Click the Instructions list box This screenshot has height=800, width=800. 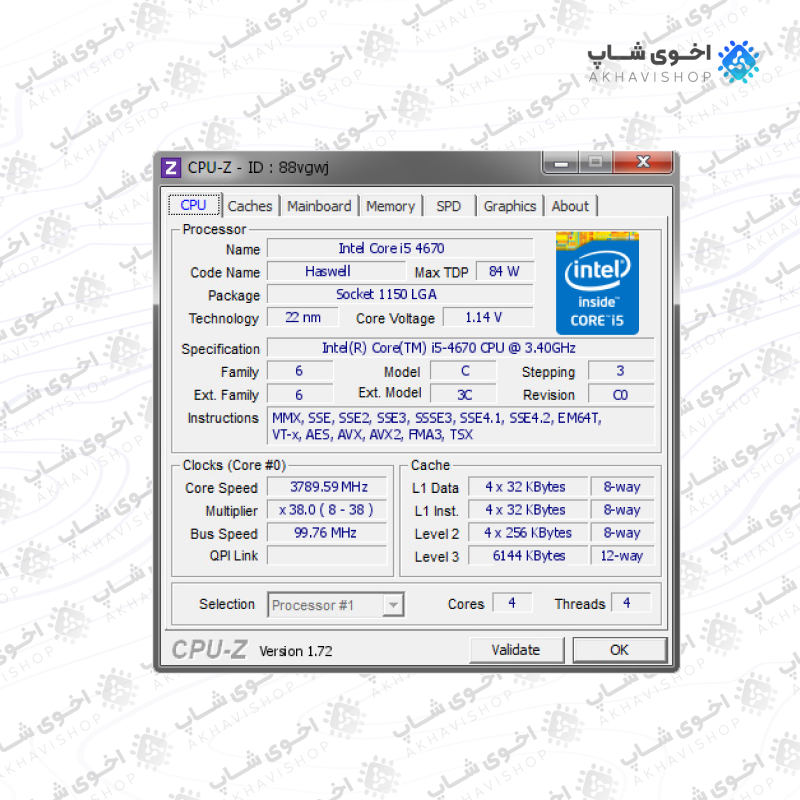point(460,426)
